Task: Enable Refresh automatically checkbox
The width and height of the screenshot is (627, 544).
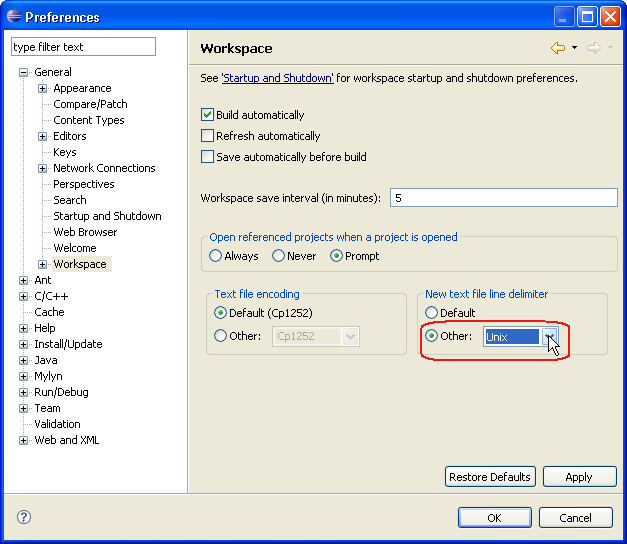Action: pyautogui.click(x=208, y=136)
